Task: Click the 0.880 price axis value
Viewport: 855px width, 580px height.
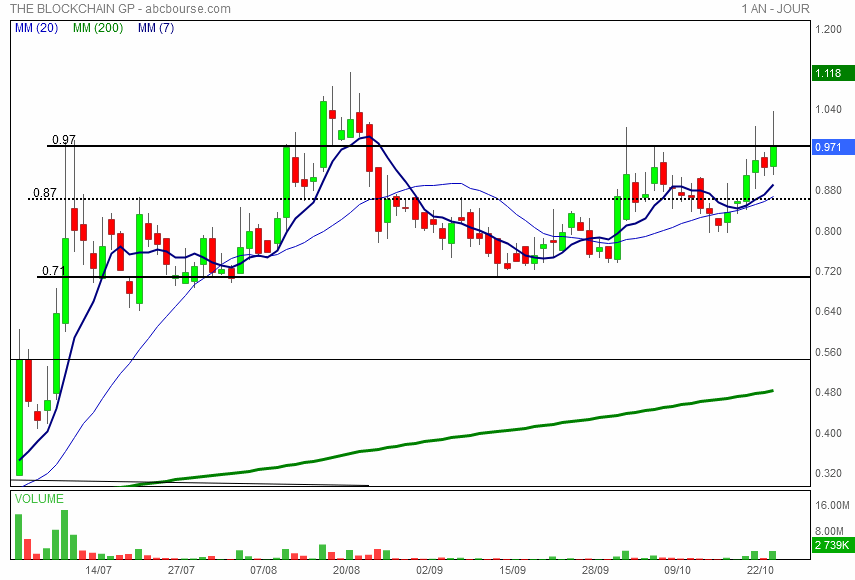Action: (829, 190)
